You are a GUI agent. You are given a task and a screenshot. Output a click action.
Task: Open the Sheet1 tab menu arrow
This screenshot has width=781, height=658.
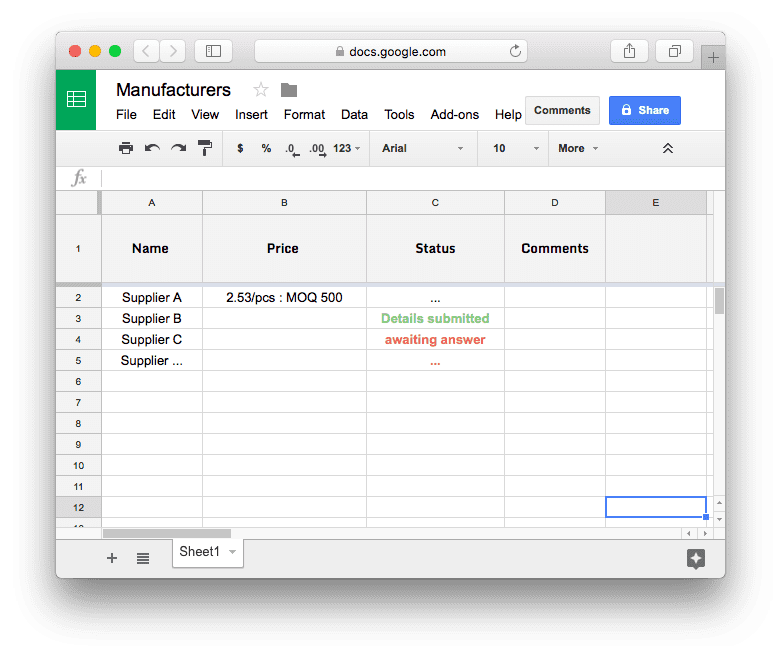(x=232, y=552)
